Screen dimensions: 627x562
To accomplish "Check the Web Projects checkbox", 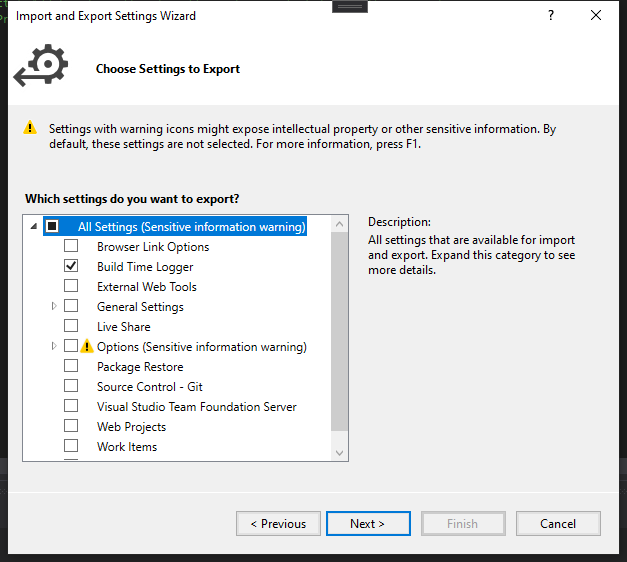I will coord(71,426).
